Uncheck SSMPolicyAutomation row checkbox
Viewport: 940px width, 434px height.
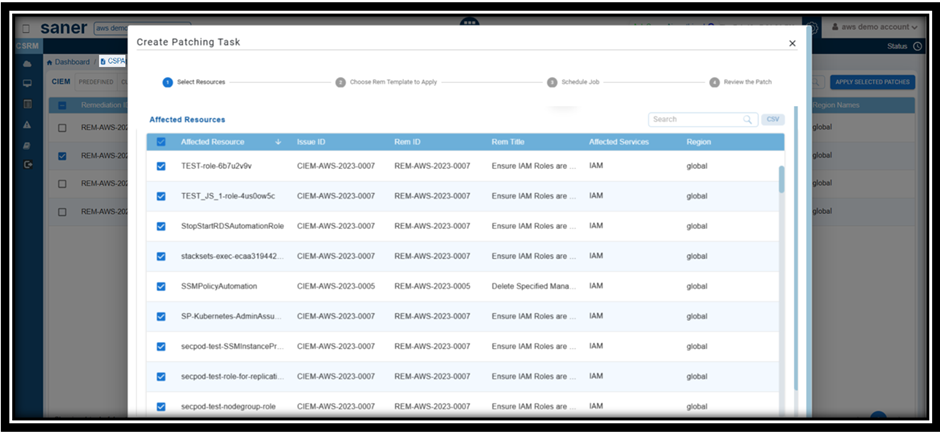point(161,287)
